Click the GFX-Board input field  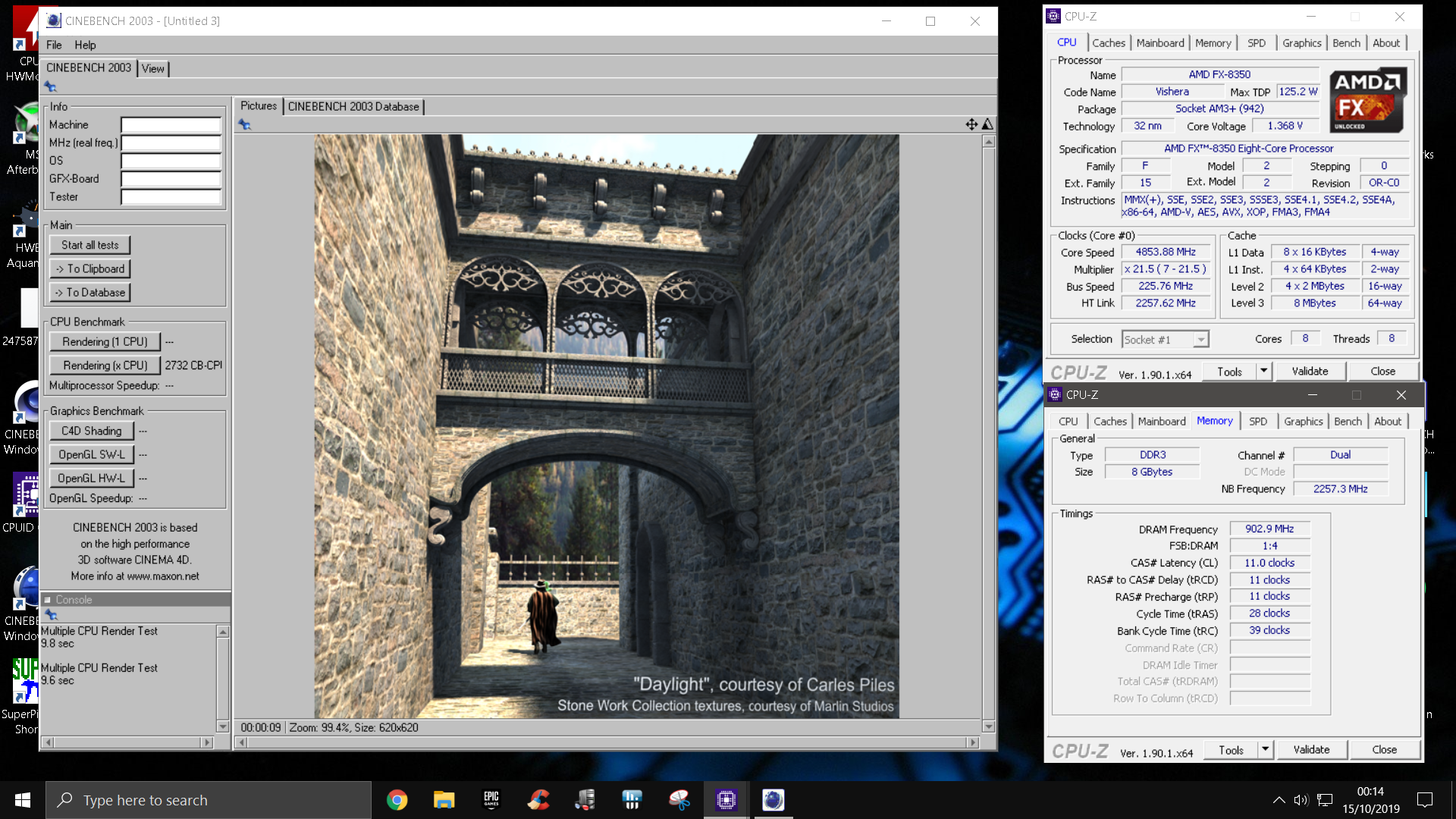click(x=171, y=179)
